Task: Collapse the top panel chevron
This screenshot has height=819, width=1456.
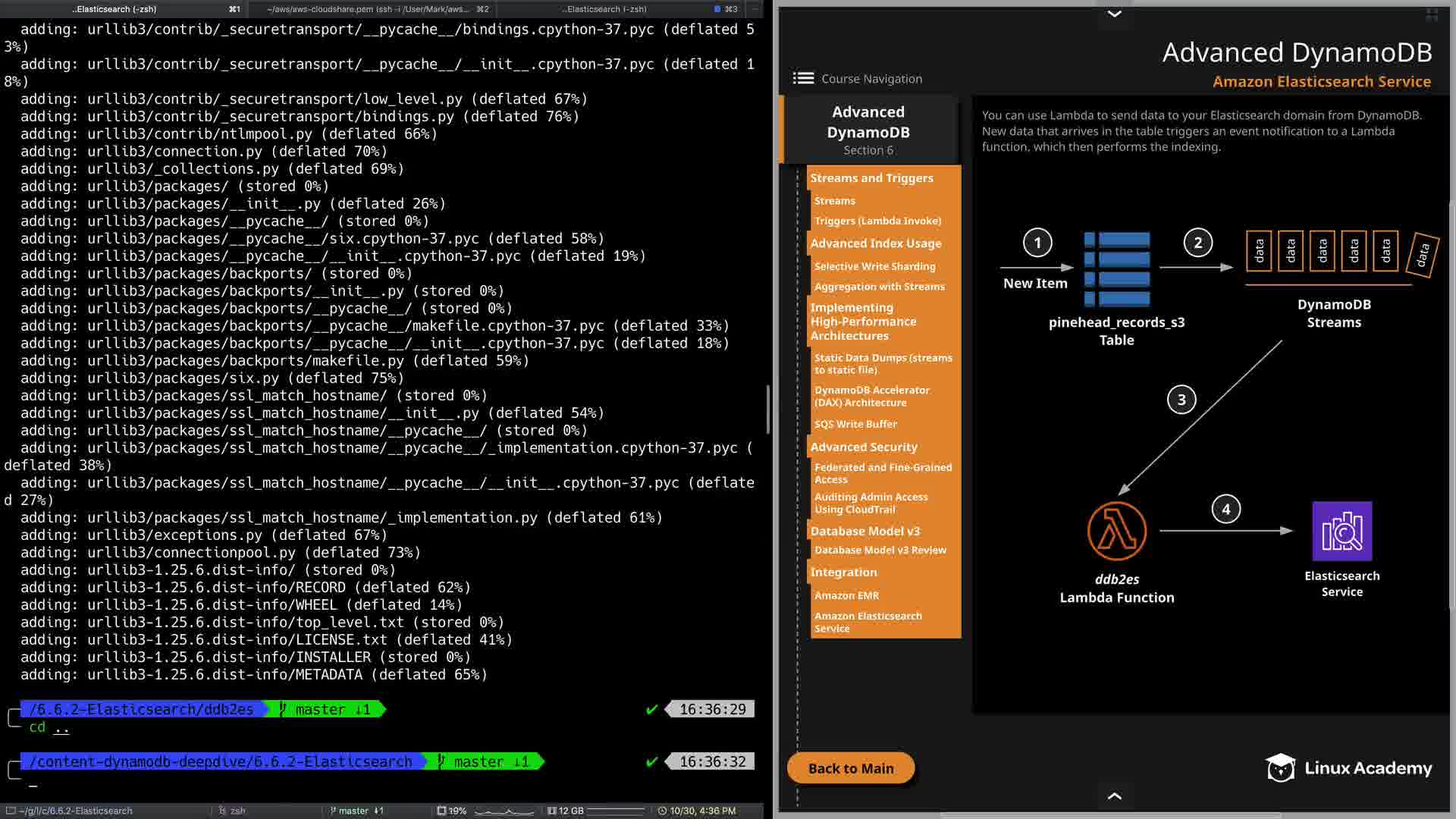Action: (1114, 14)
